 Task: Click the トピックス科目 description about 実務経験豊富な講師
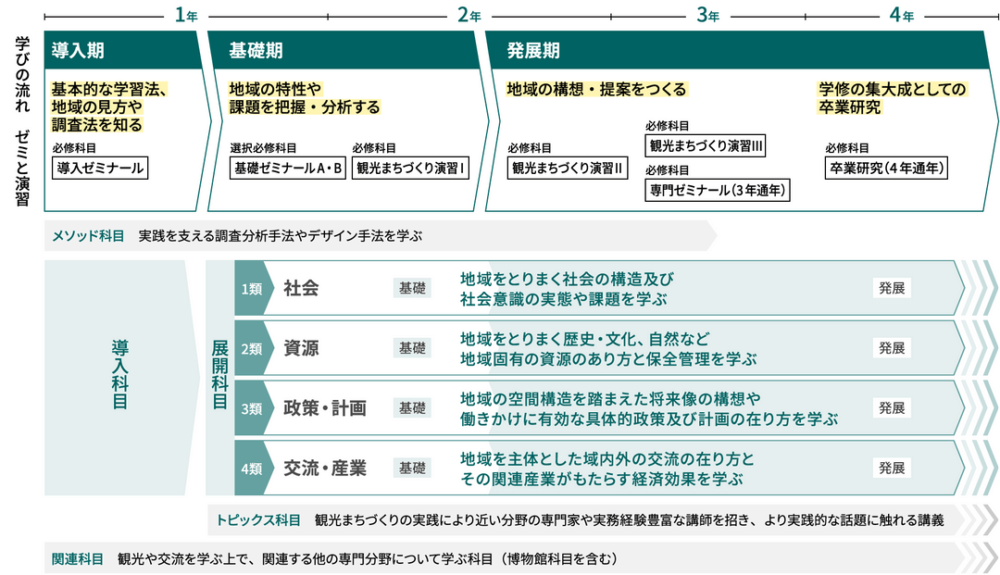[x=629, y=520]
